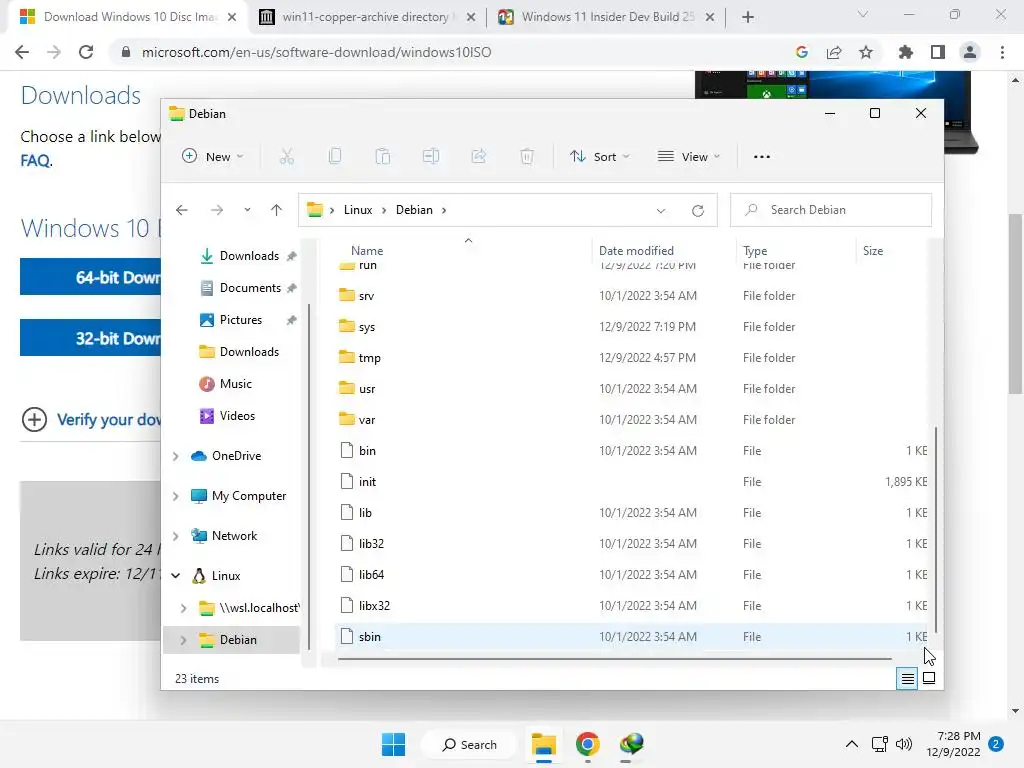1024x768 pixels.
Task: Open the FAQ link
Action: 36,161
